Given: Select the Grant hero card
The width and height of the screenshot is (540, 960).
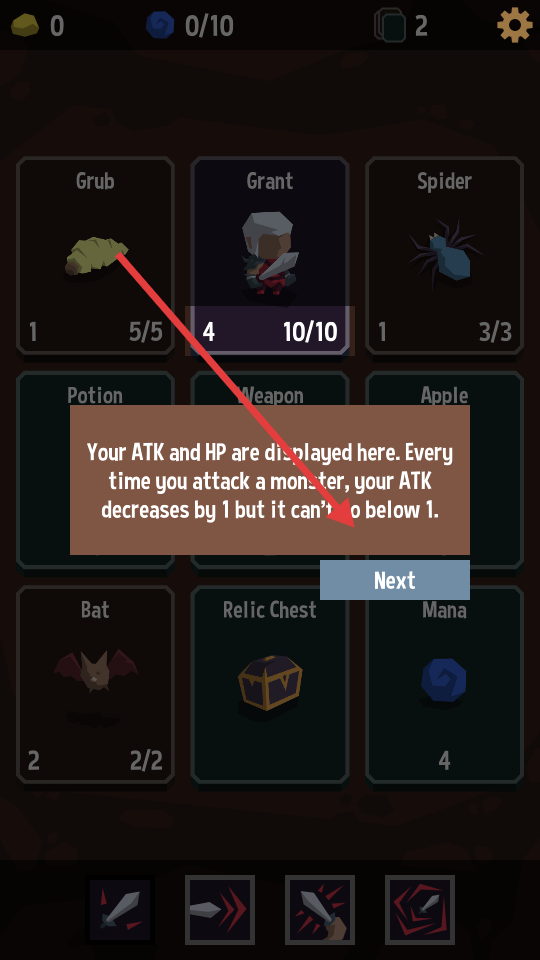Looking at the screenshot, I should [270, 256].
